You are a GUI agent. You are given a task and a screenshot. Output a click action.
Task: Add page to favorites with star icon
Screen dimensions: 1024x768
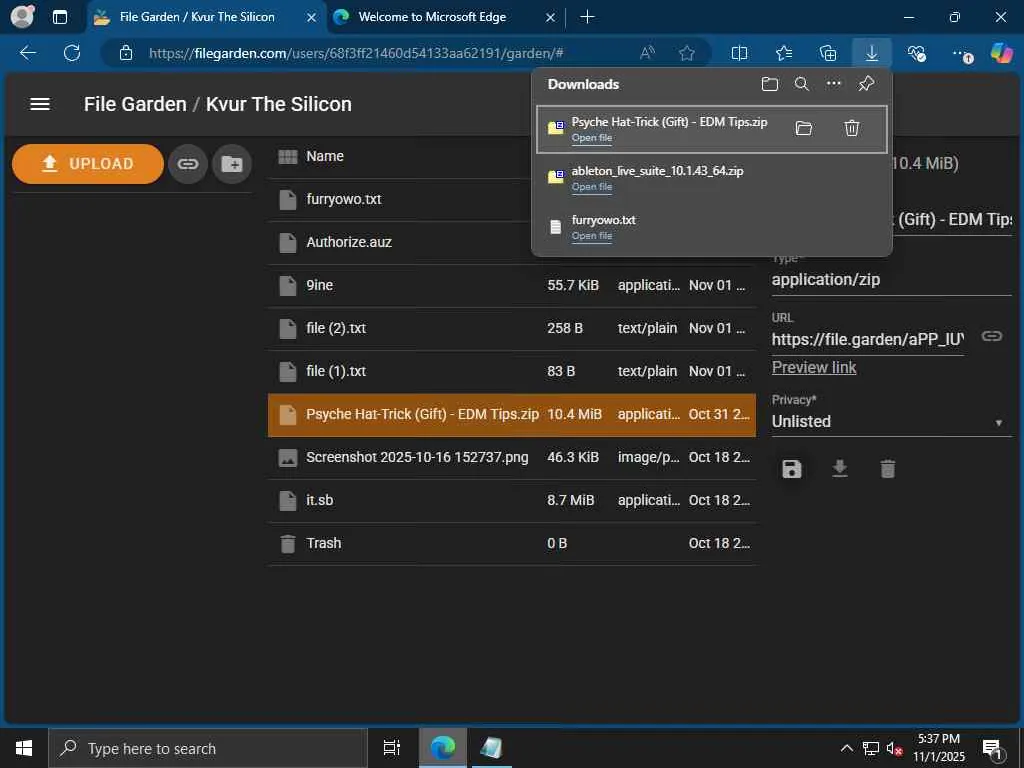click(x=686, y=53)
